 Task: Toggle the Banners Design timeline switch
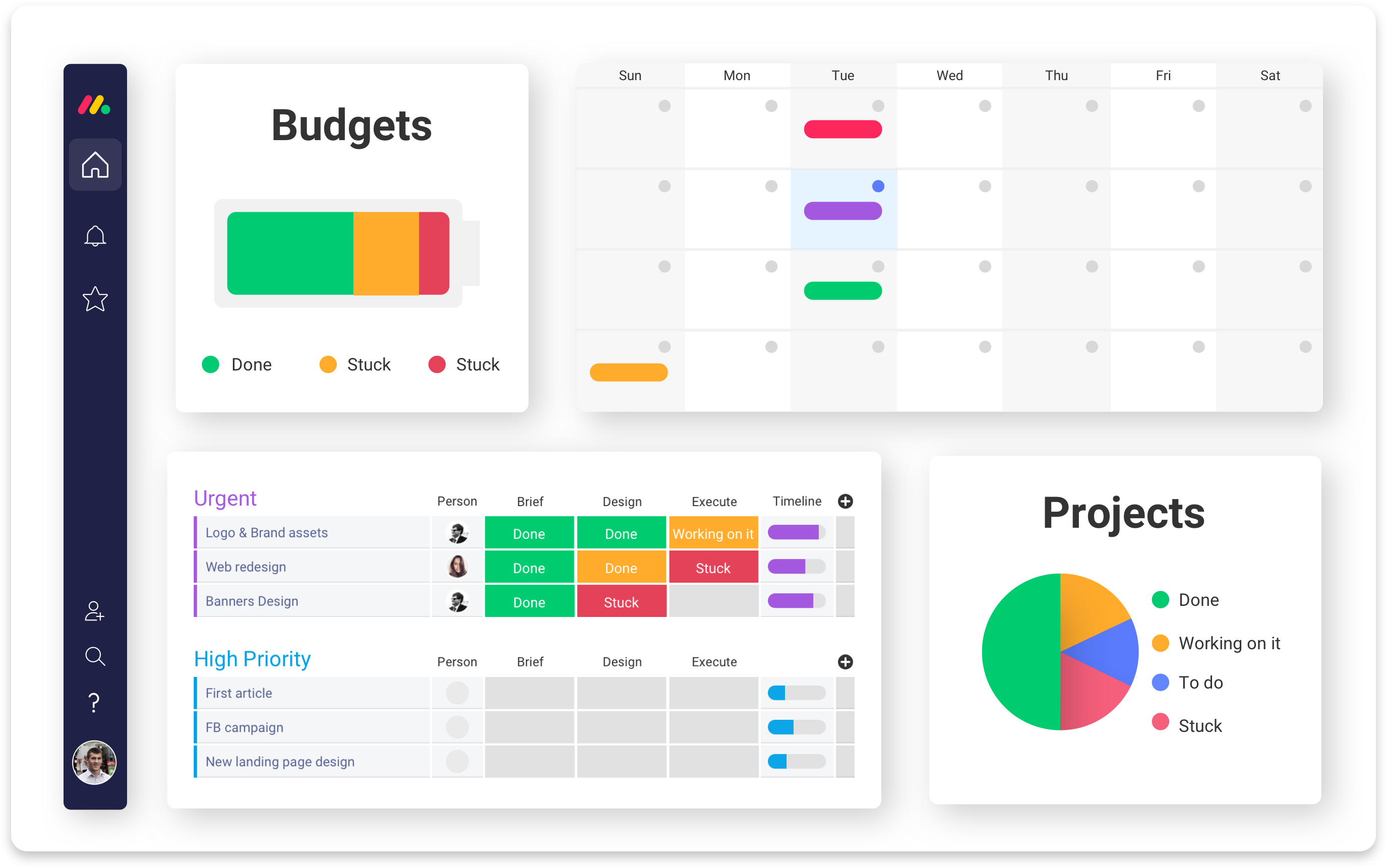coord(797,601)
